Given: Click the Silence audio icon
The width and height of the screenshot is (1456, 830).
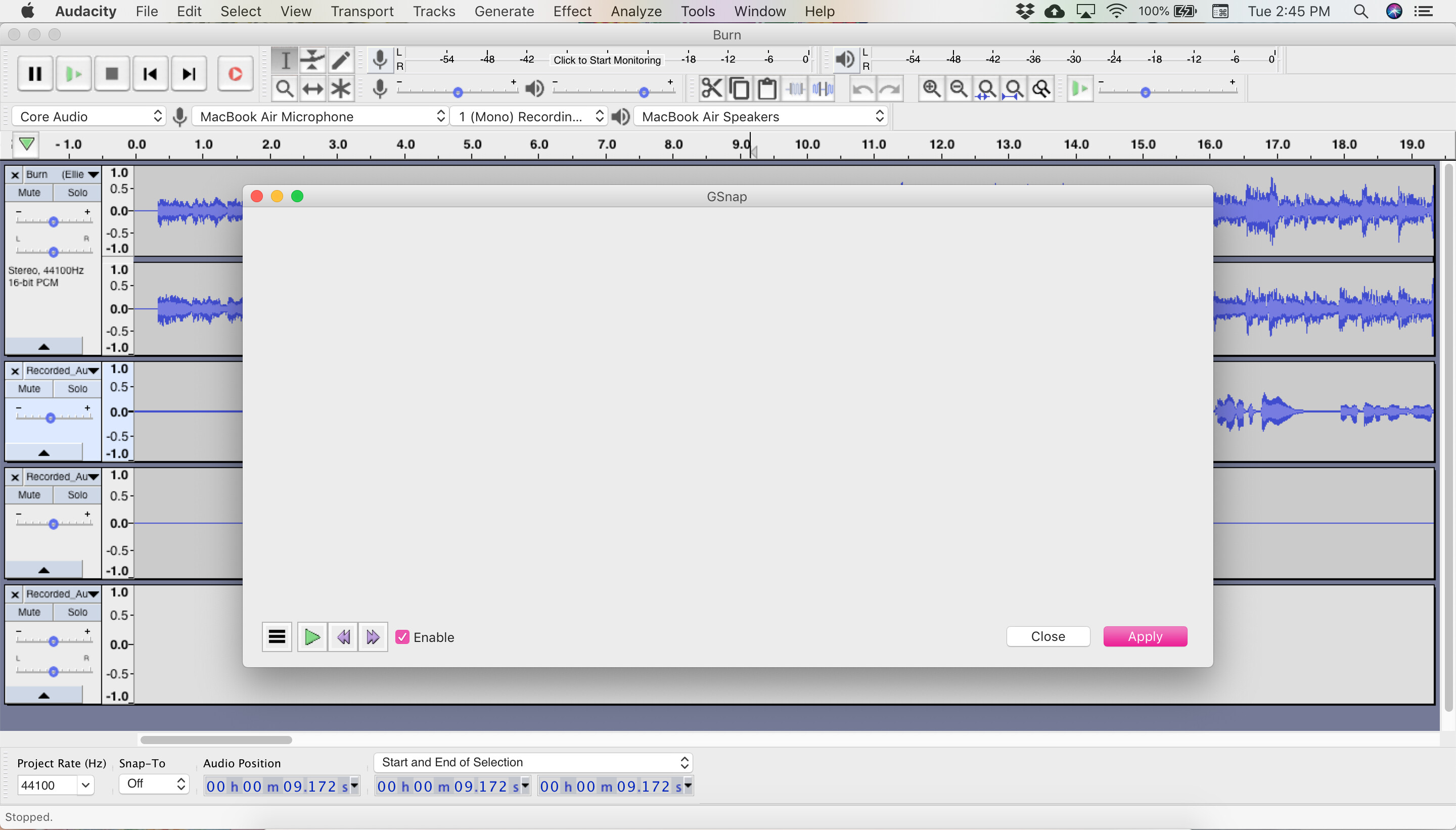Looking at the screenshot, I should click(823, 88).
